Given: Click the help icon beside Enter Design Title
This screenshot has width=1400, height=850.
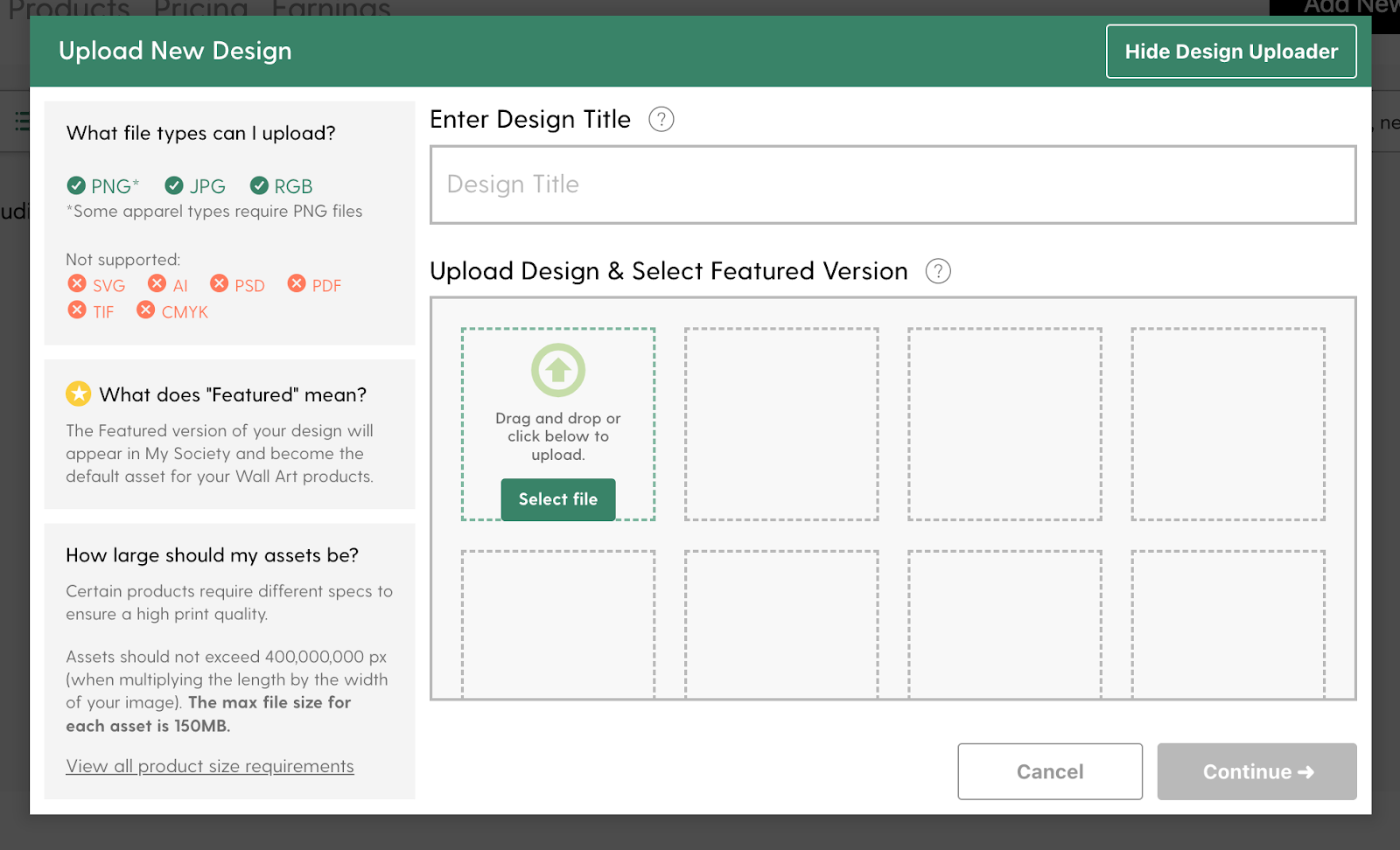Looking at the screenshot, I should (x=661, y=119).
